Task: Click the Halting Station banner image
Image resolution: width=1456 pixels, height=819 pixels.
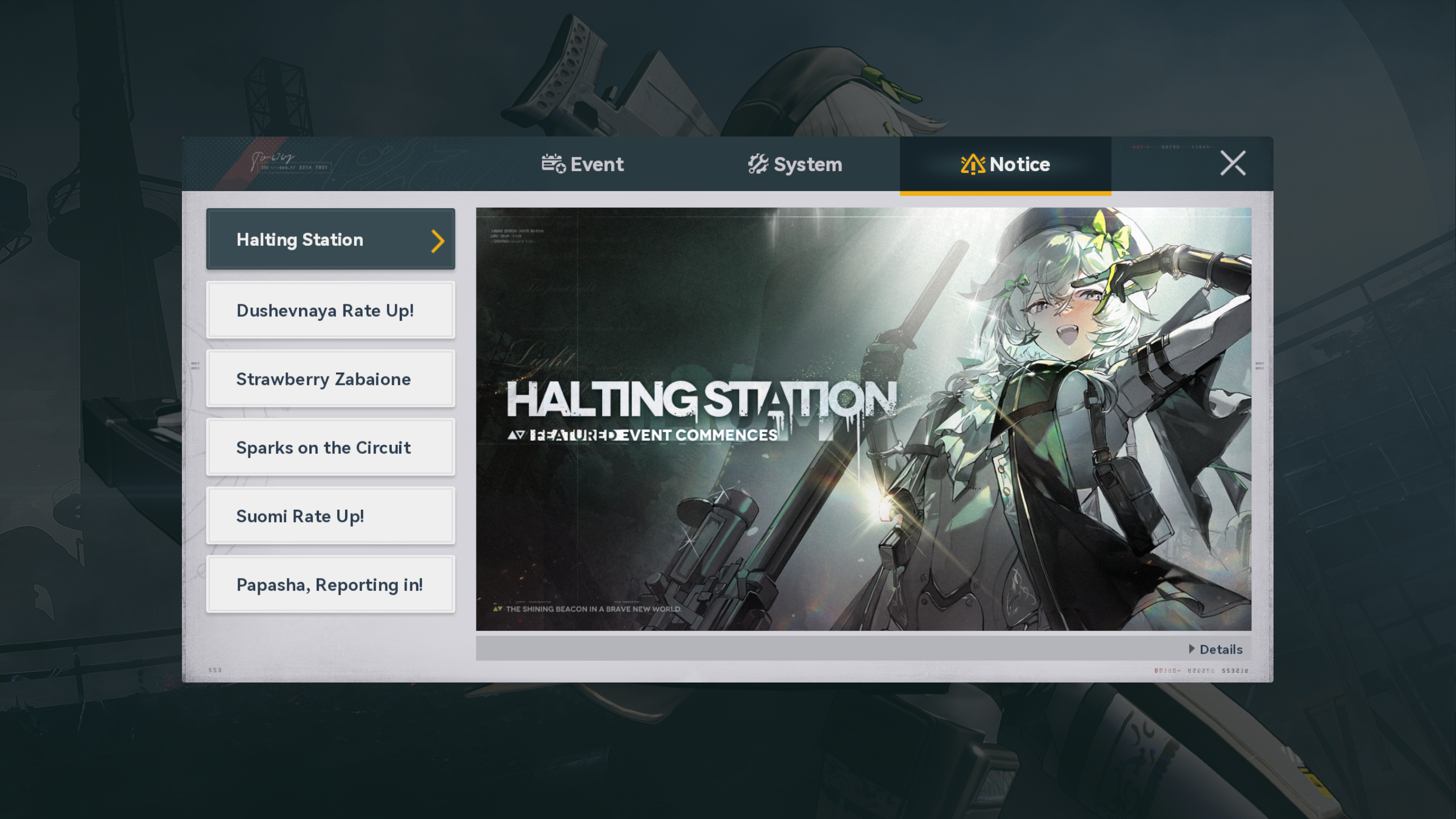Action: (864, 419)
